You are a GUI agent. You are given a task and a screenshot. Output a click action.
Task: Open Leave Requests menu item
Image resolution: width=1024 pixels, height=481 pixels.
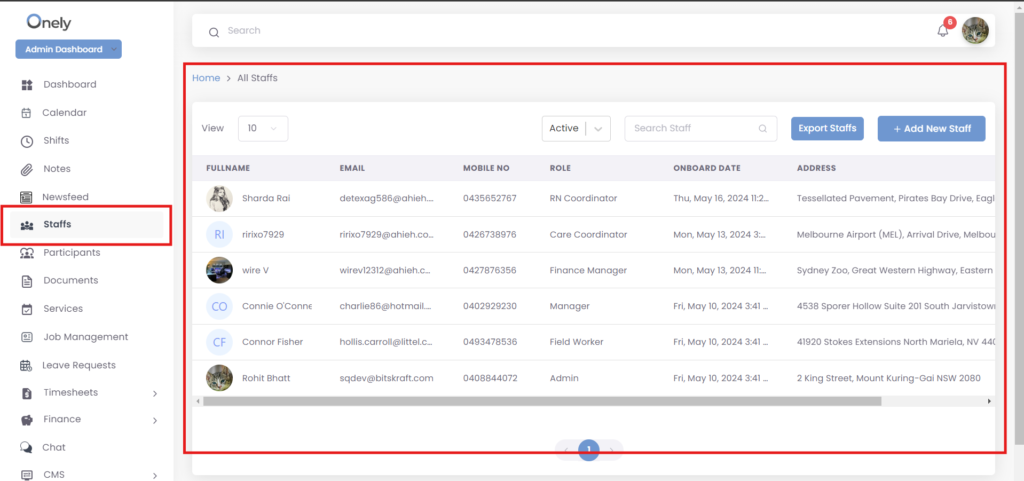[x=79, y=365]
